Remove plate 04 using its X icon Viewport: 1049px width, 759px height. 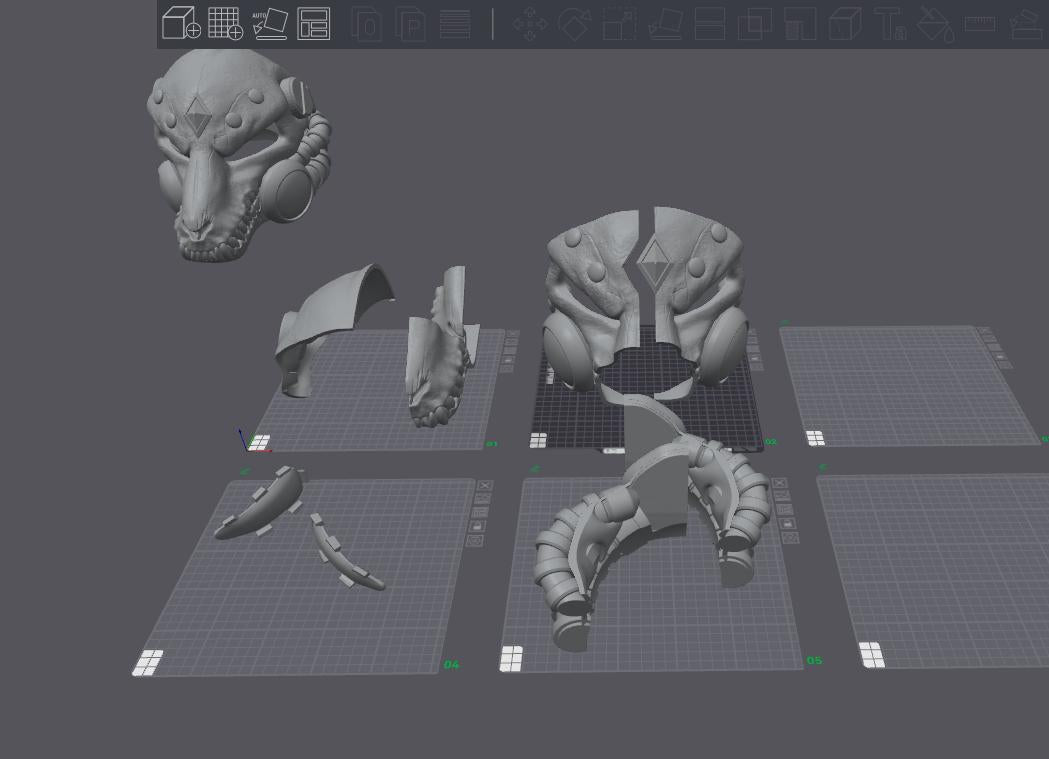(485, 486)
